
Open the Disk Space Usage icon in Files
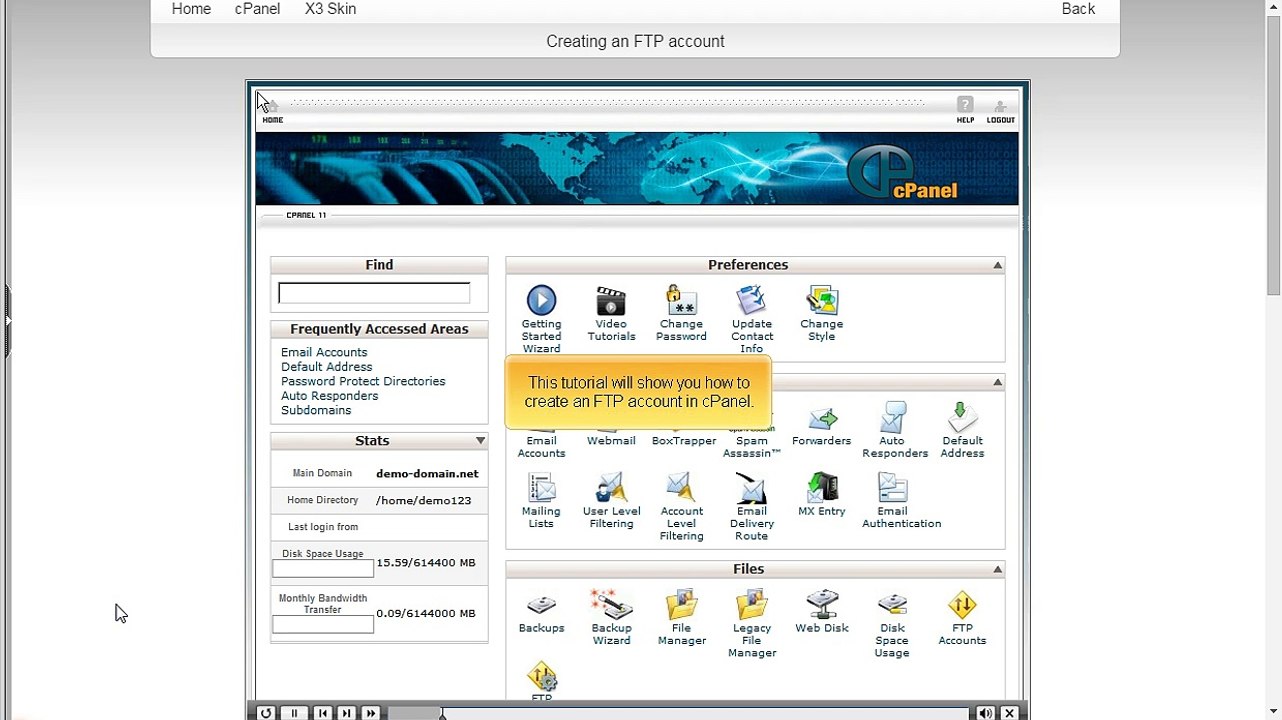[892, 605]
